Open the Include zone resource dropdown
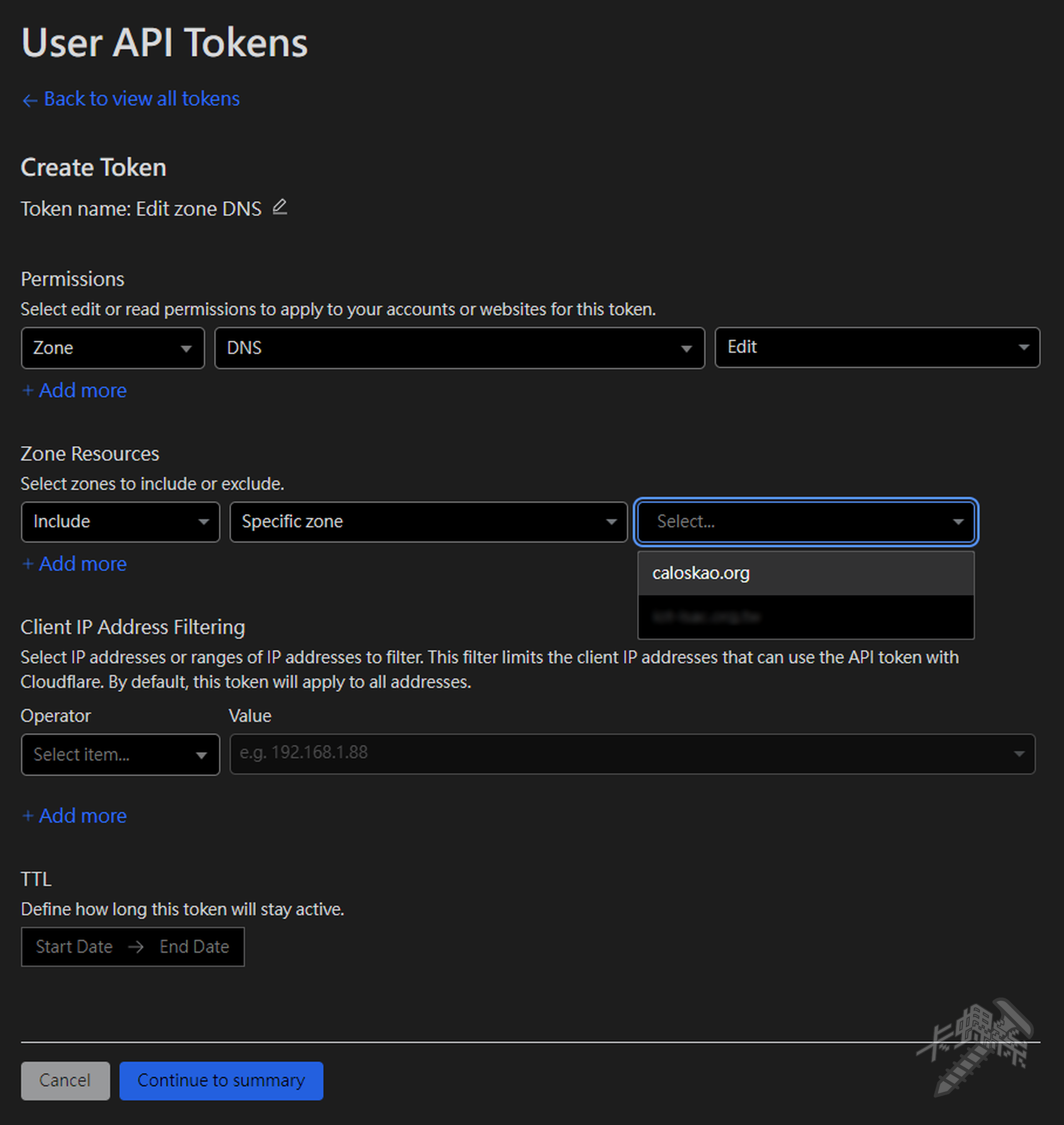 [x=120, y=521]
